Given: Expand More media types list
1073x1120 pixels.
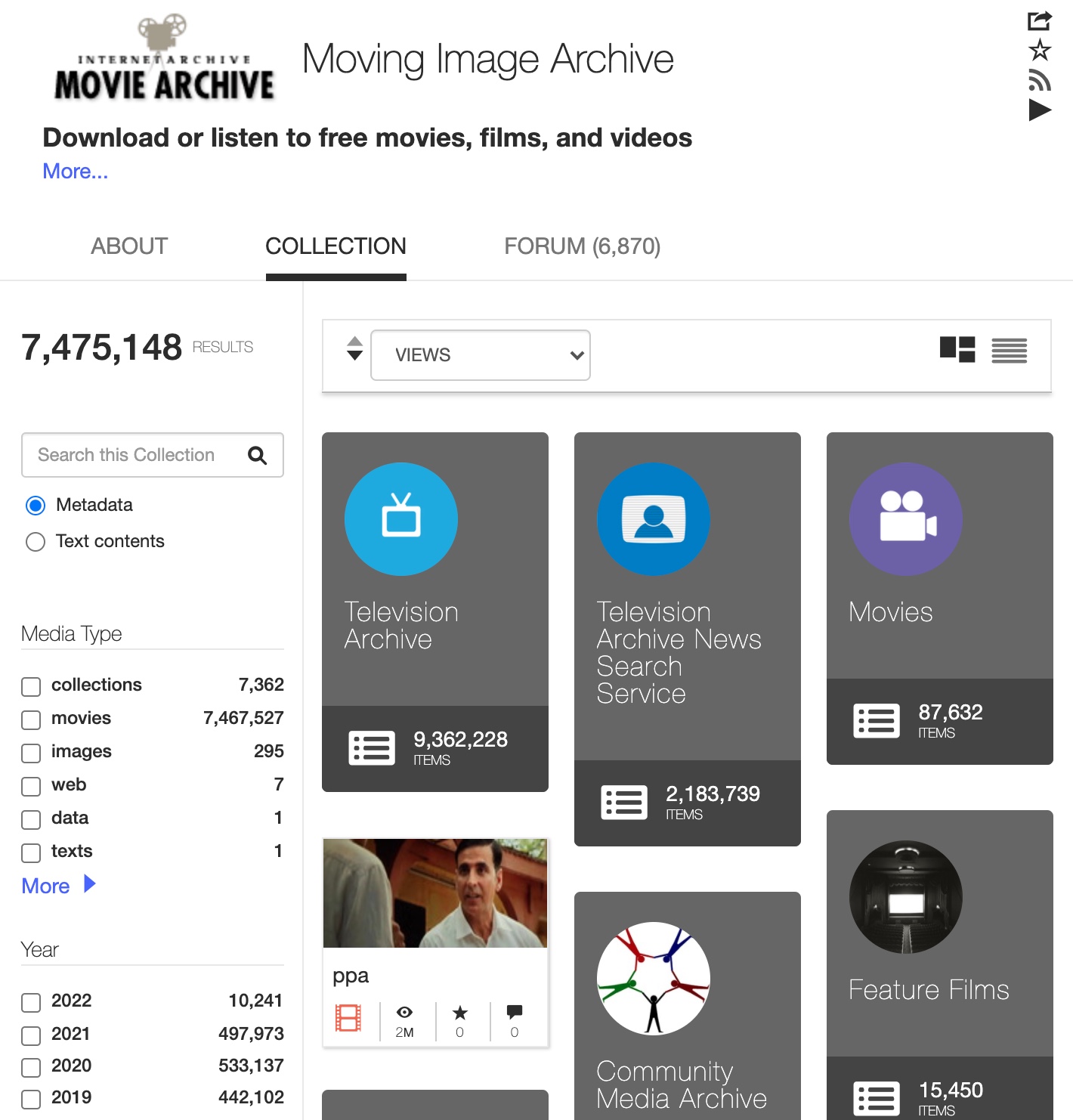Looking at the screenshot, I should coord(58,885).
